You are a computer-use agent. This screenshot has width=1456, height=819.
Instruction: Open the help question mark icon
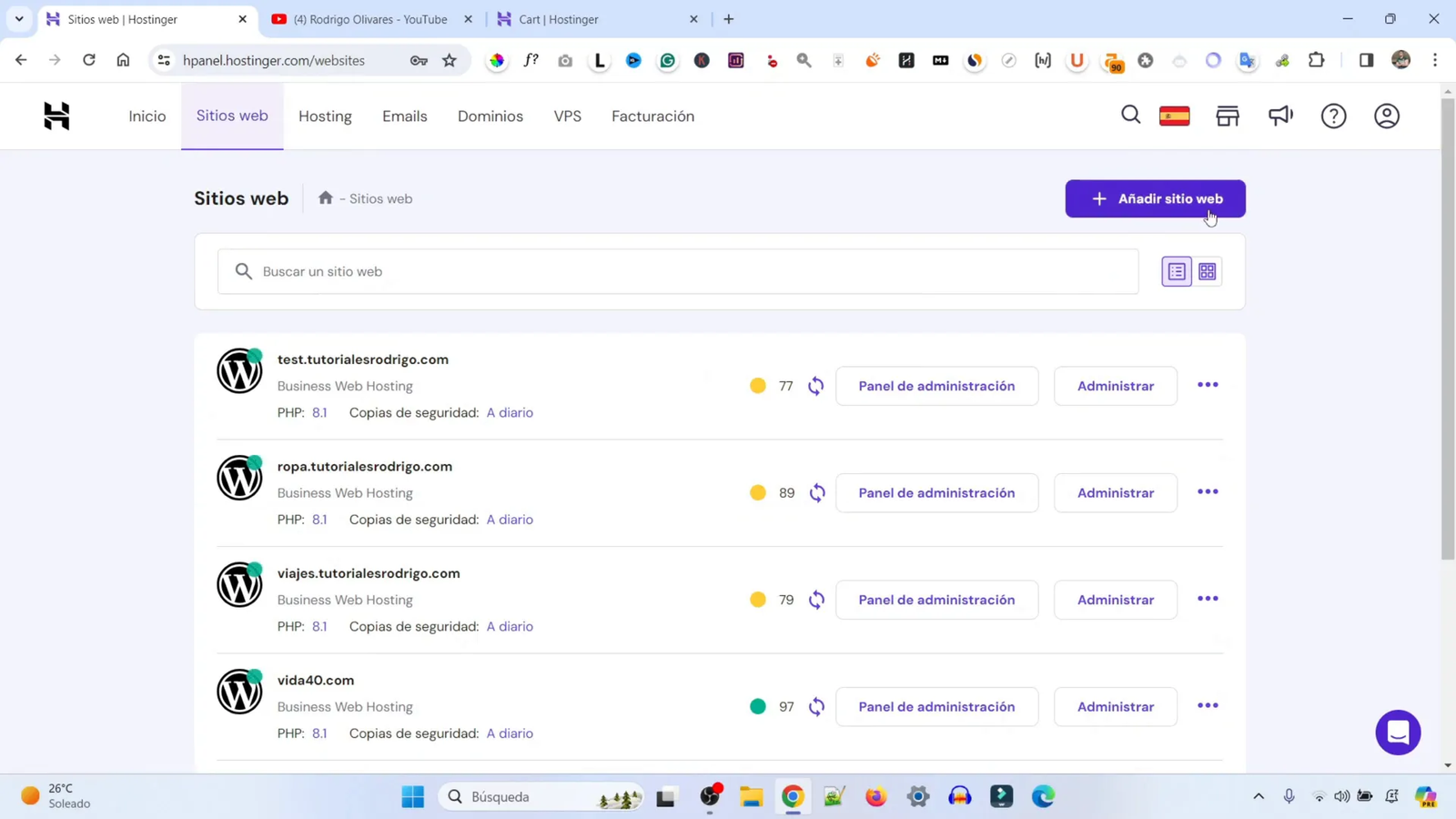point(1333,116)
